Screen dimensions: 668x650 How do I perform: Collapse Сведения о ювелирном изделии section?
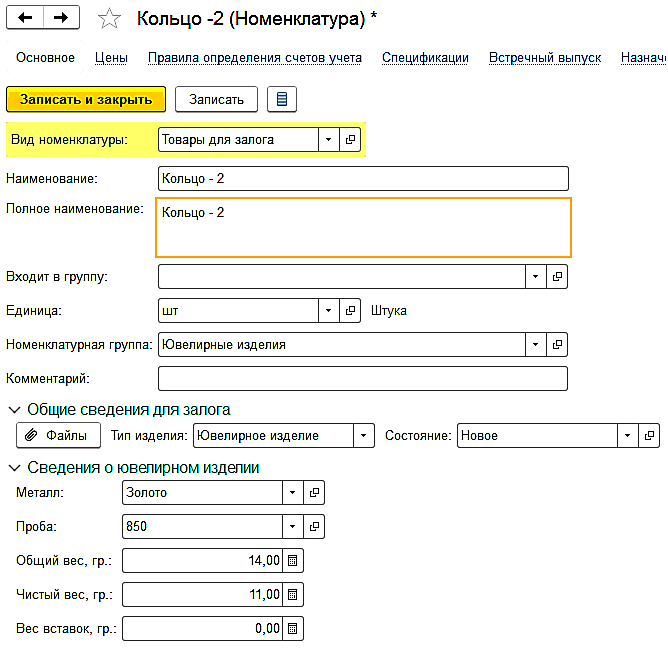(x=14, y=468)
